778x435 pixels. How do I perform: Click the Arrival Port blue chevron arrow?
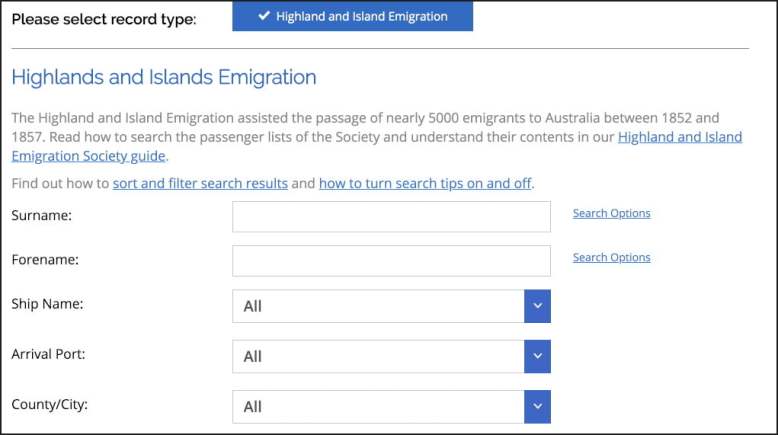point(537,356)
